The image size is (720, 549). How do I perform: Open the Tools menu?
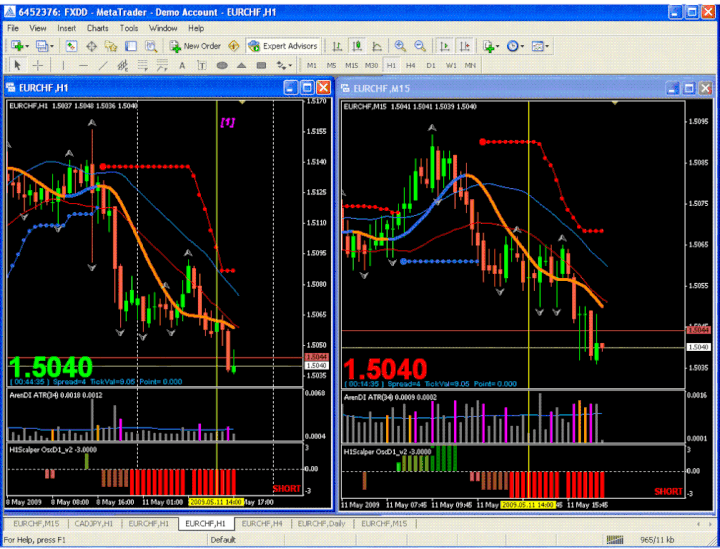129,28
